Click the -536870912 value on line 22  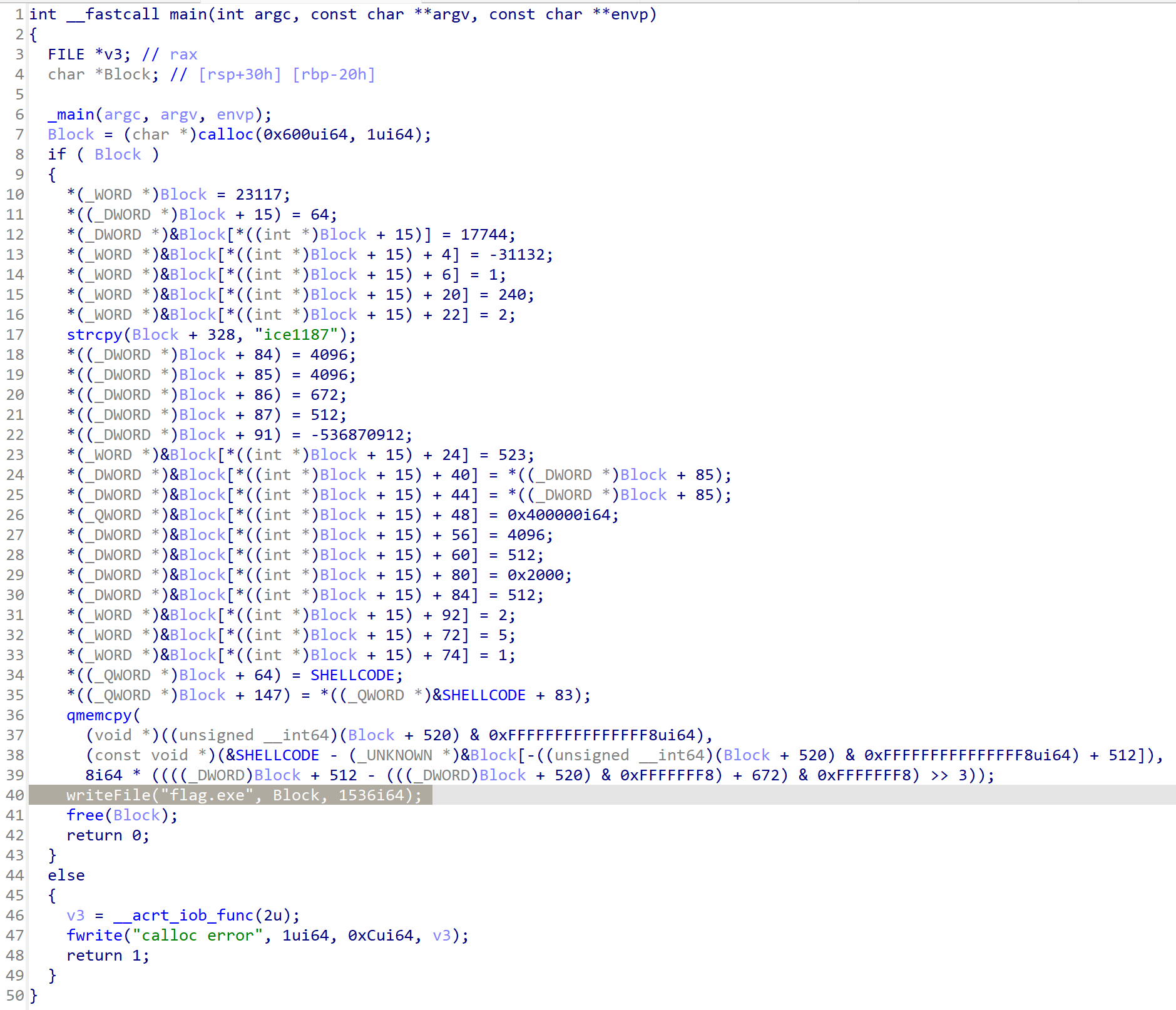361,435
